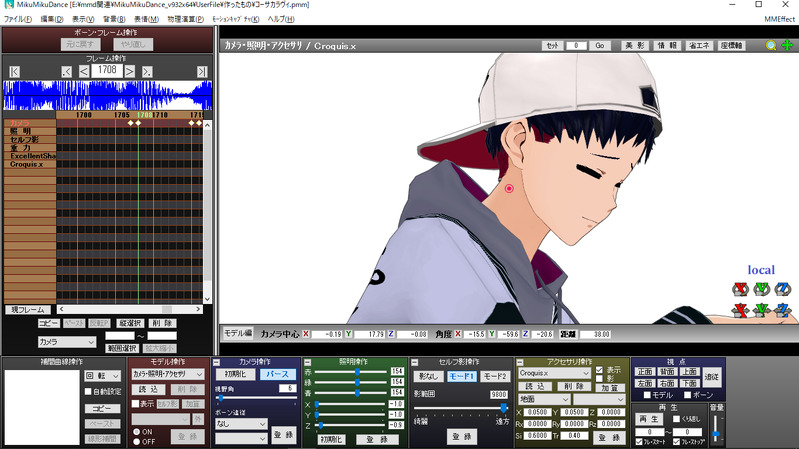Click the 再生 play button

pos(649,419)
